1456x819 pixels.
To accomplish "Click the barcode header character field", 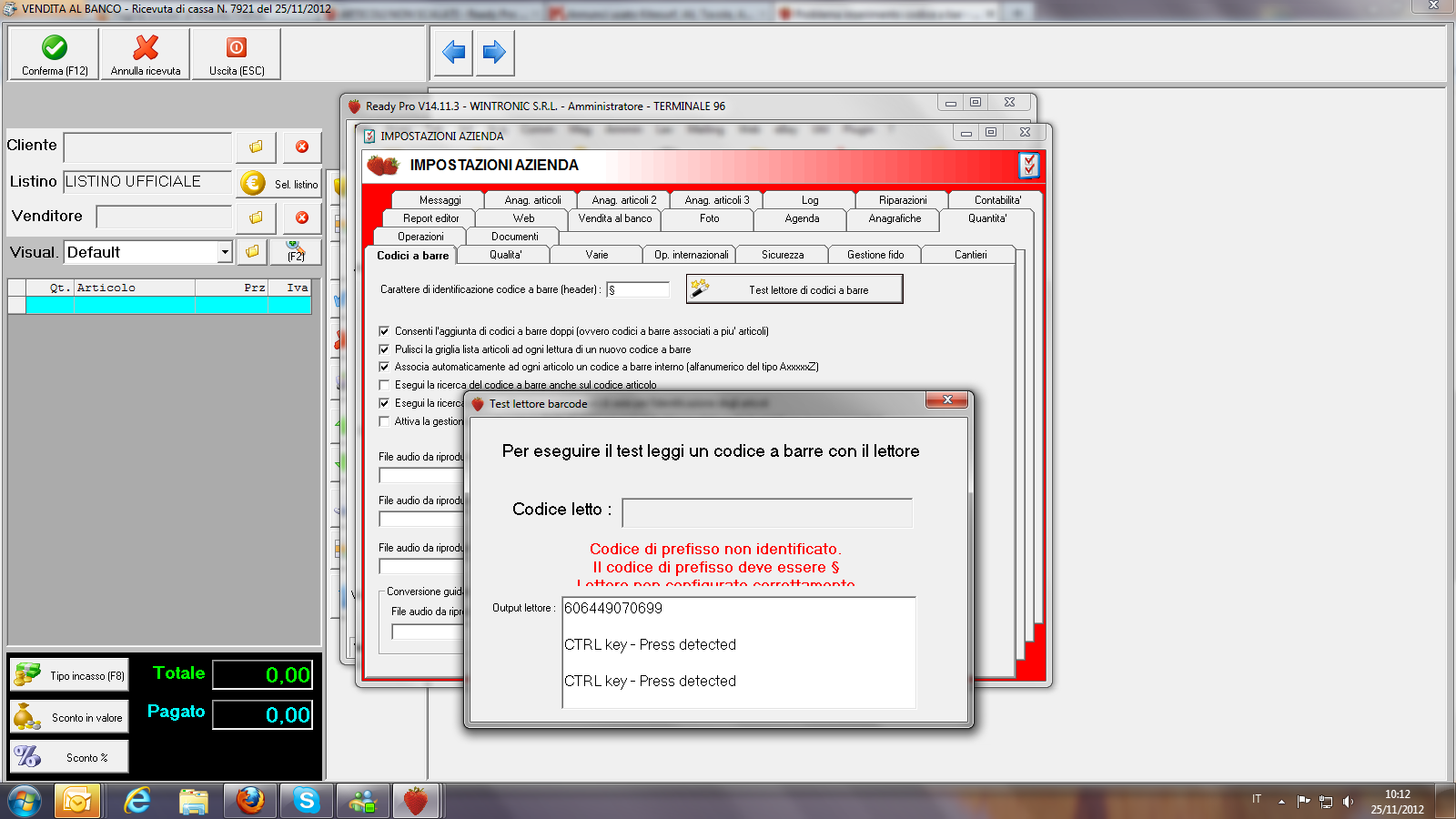I will pos(638,289).
